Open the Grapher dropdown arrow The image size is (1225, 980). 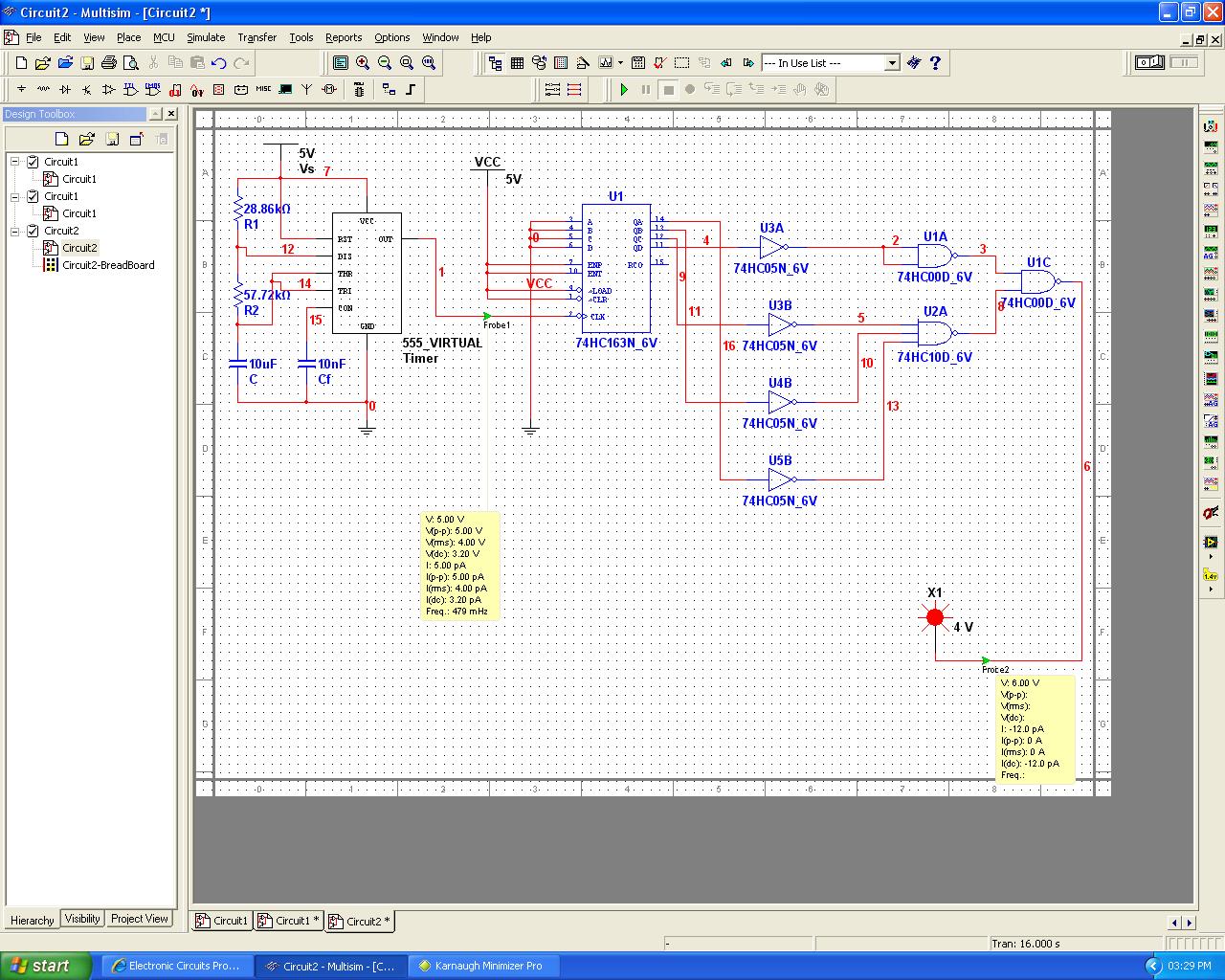pyautogui.click(x=621, y=63)
